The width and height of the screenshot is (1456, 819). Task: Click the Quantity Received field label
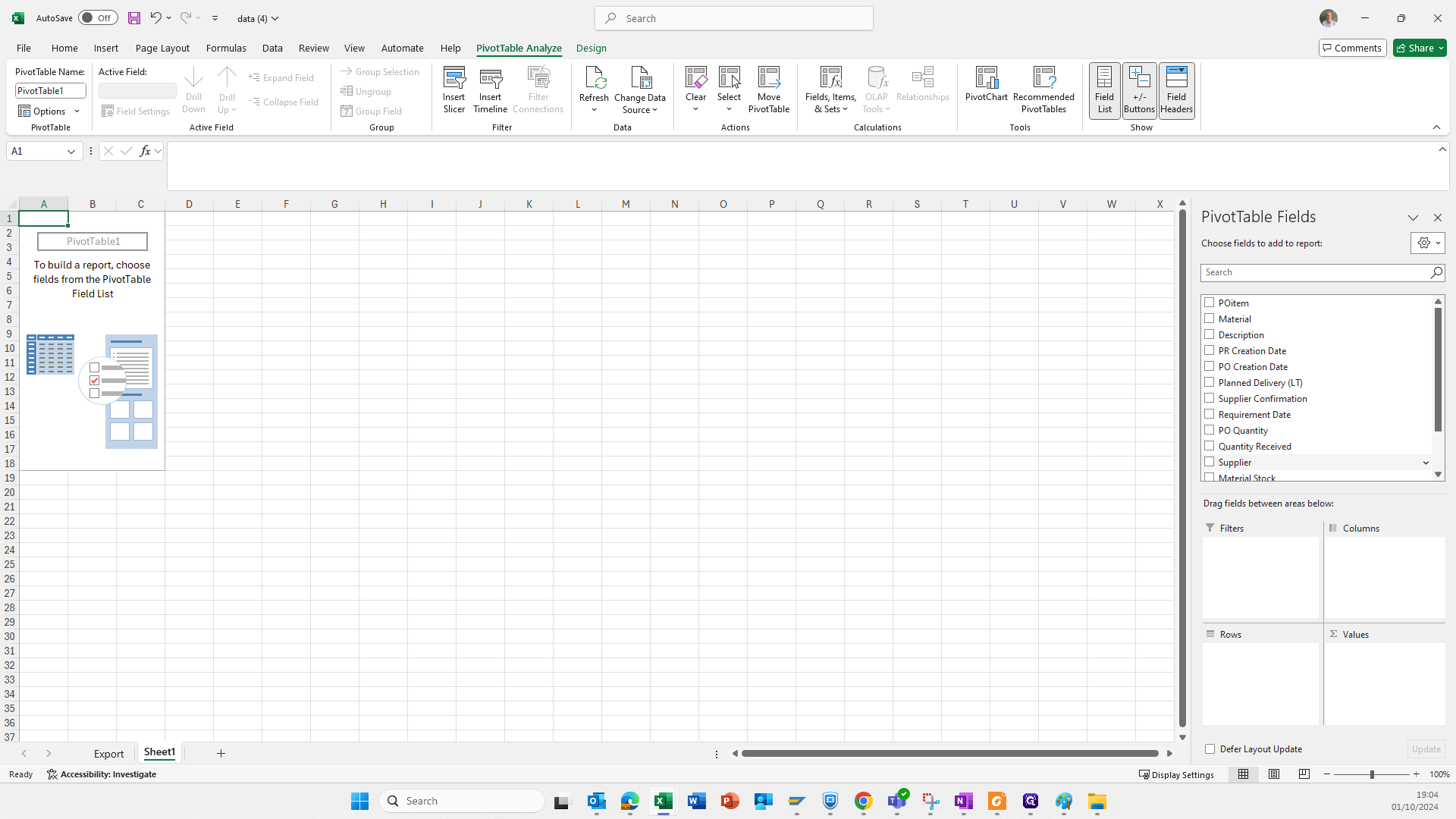tap(1254, 446)
